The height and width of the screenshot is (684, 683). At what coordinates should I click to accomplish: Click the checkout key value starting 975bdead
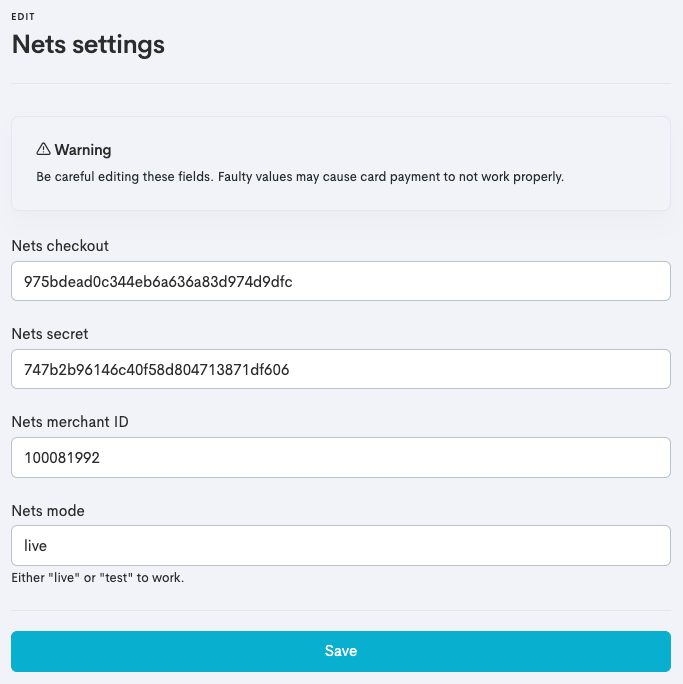coord(158,282)
